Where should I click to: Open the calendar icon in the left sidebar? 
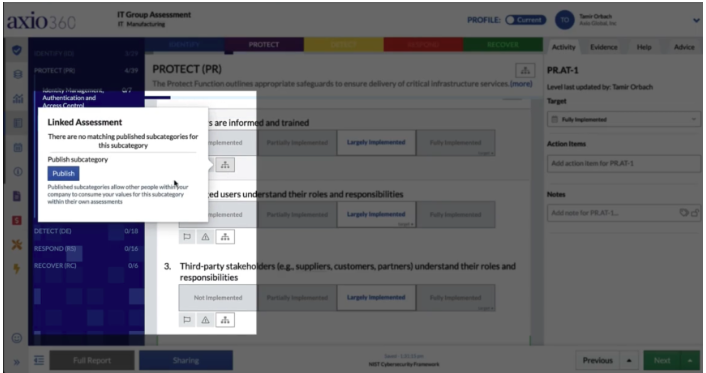tap(18, 147)
